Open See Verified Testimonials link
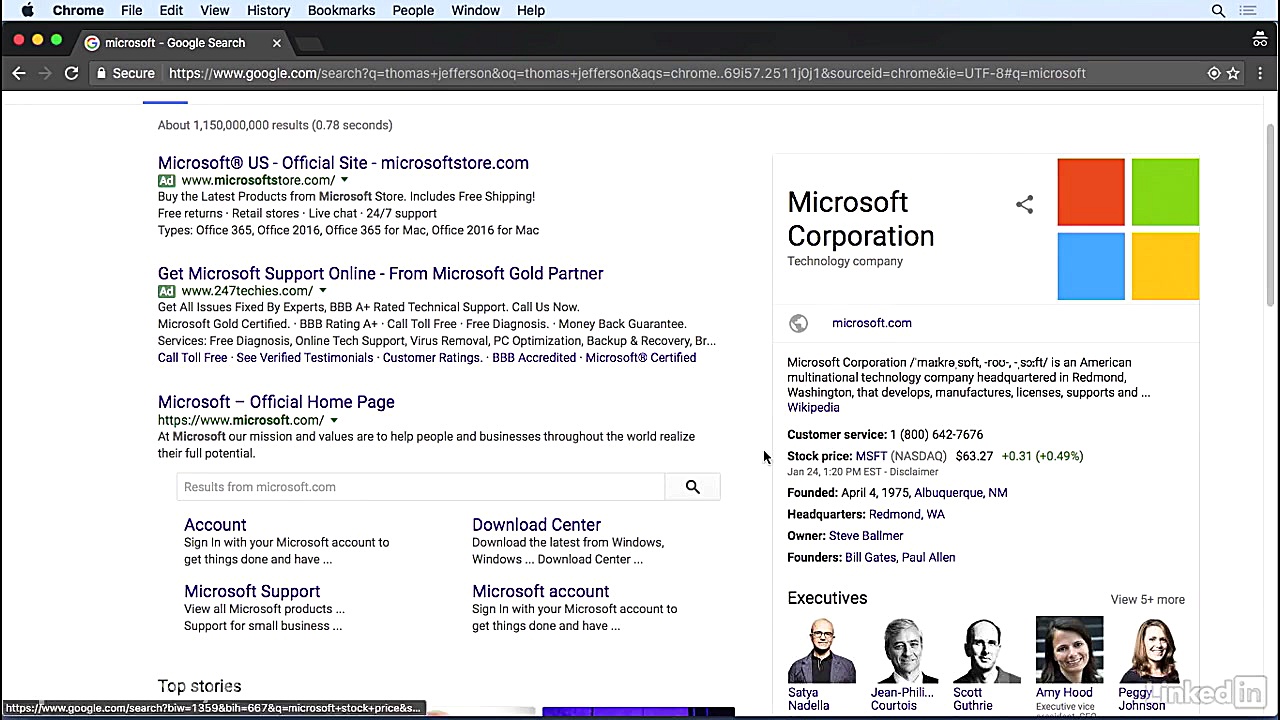This screenshot has width=1280, height=720. [x=304, y=358]
